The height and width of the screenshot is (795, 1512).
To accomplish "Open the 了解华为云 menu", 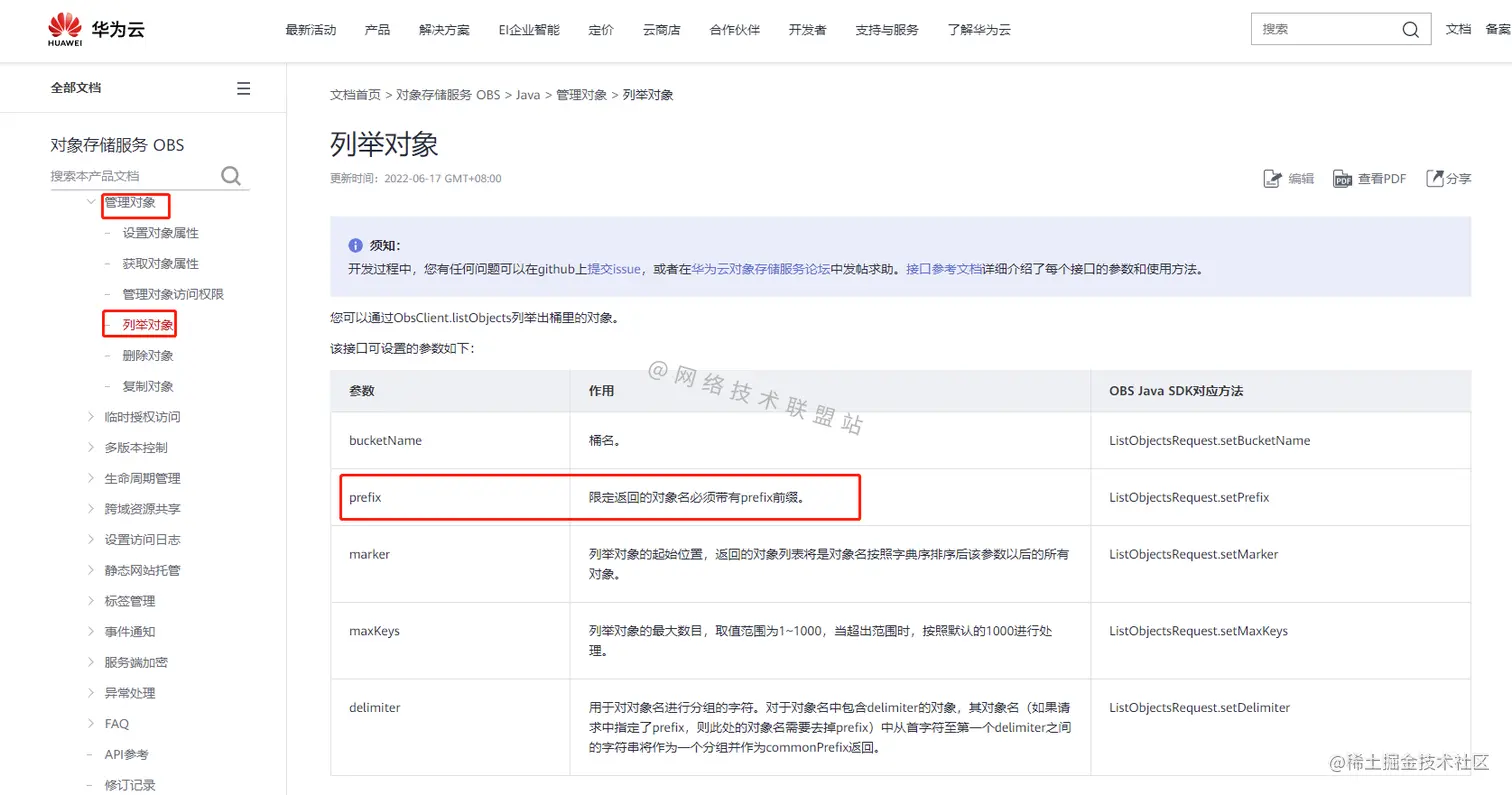I will tap(979, 30).
